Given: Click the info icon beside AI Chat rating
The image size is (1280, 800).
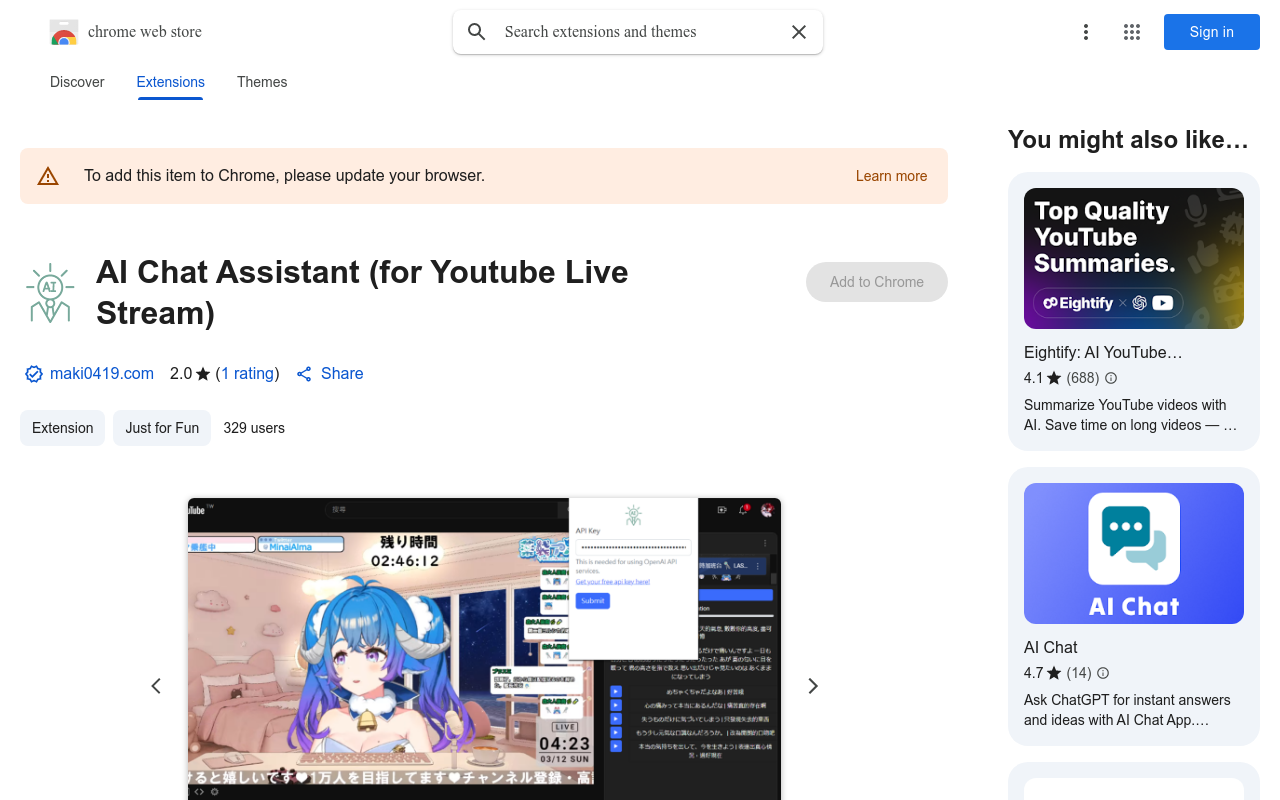Looking at the screenshot, I should point(1103,673).
